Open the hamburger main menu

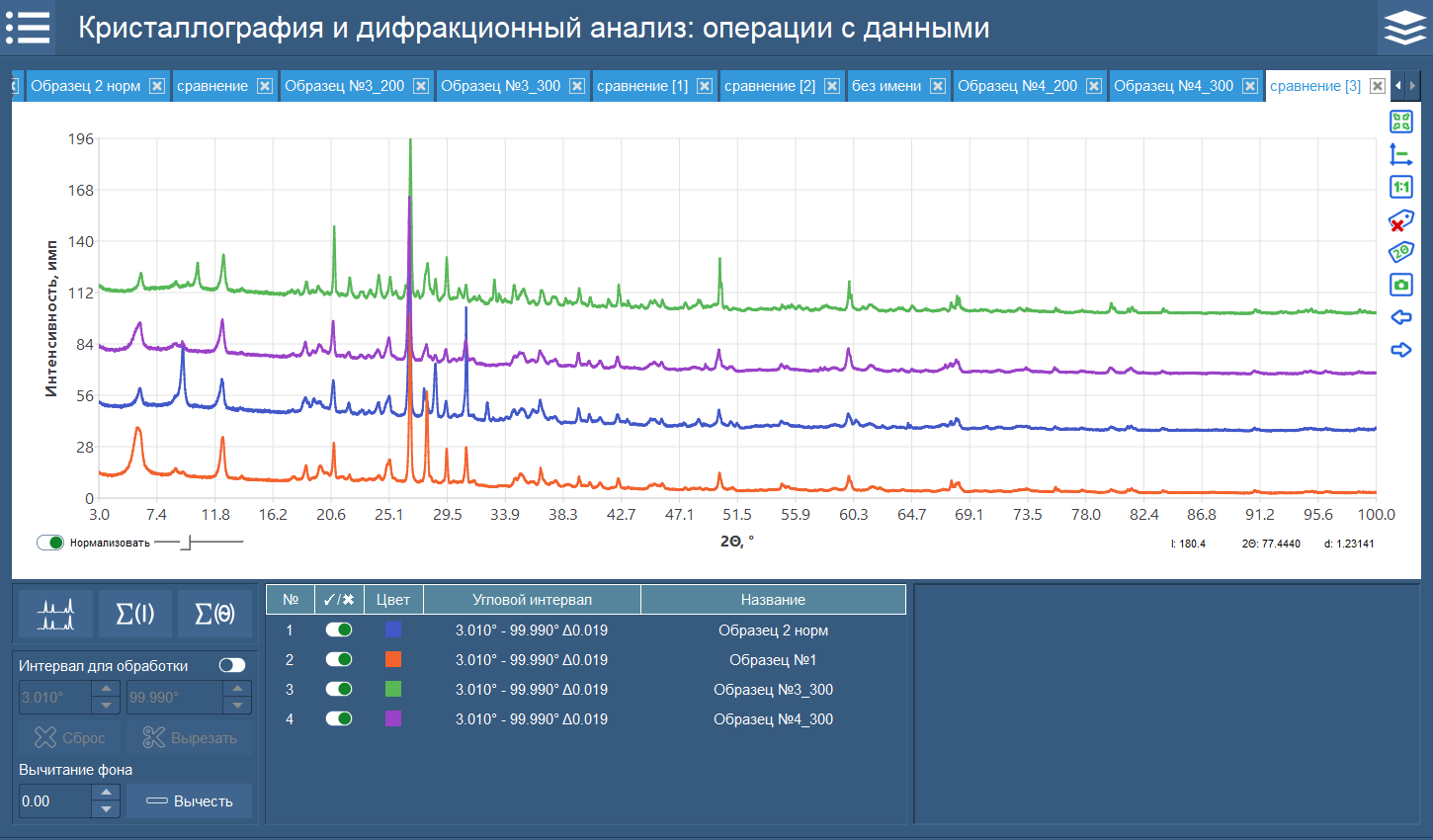[x=28, y=28]
